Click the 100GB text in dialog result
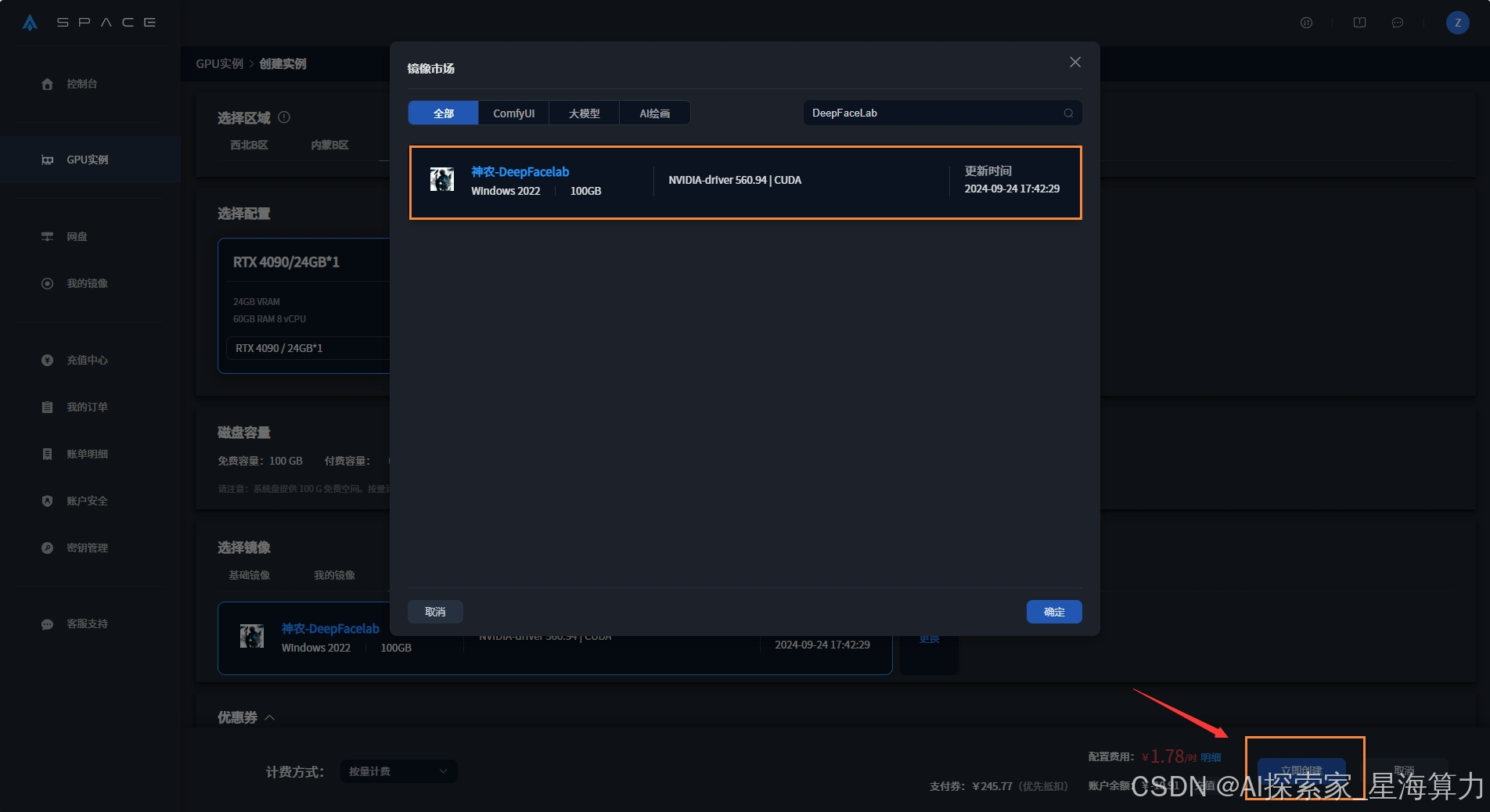This screenshot has height=812, width=1490. [585, 191]
